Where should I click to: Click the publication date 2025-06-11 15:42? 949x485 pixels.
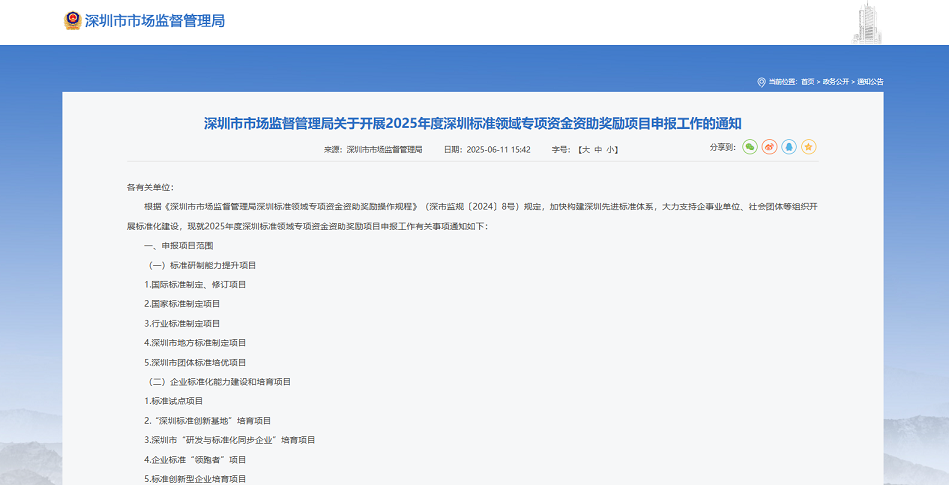pos(499,149)
